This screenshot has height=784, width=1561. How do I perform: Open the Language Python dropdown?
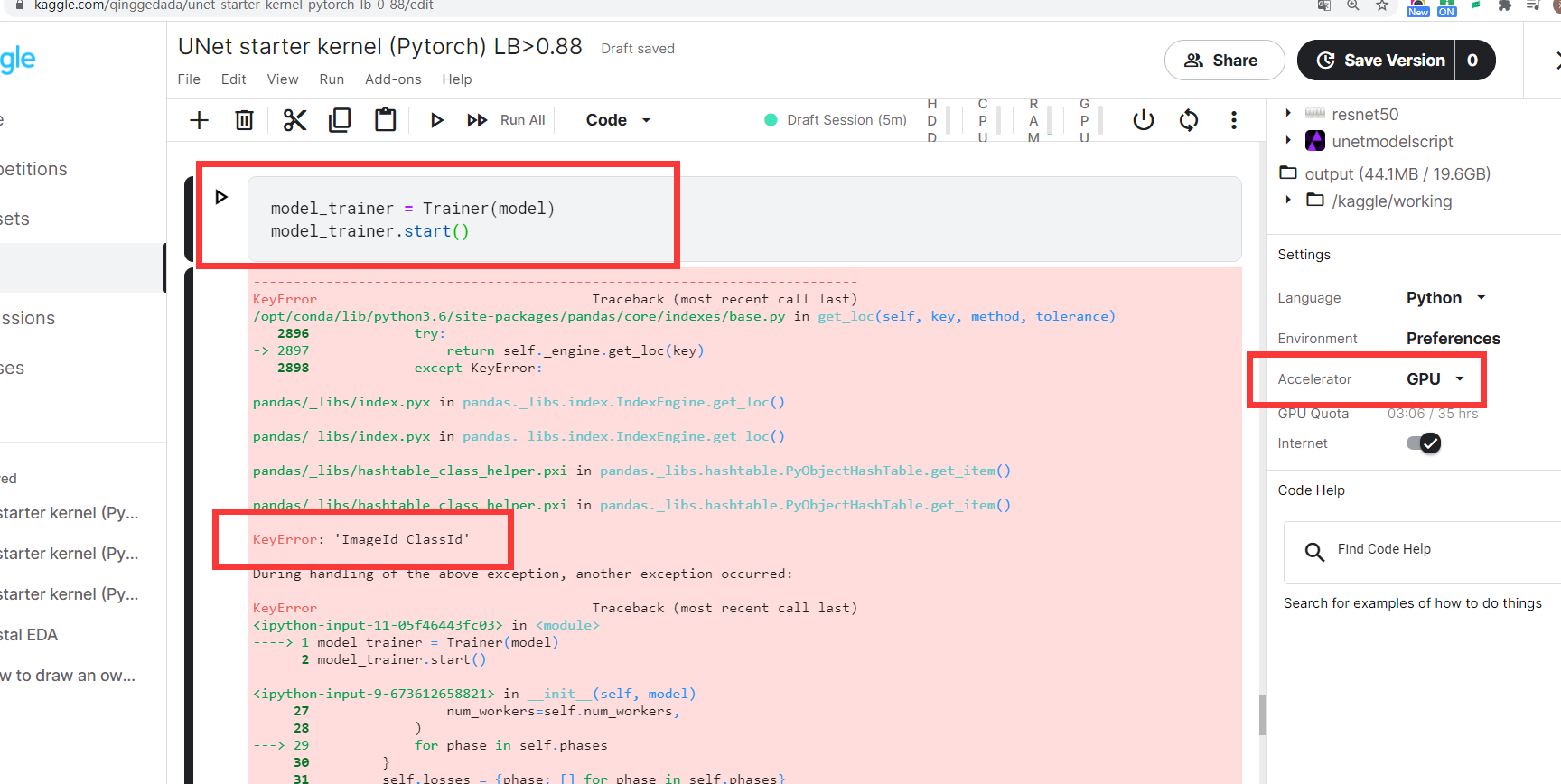1445,298
